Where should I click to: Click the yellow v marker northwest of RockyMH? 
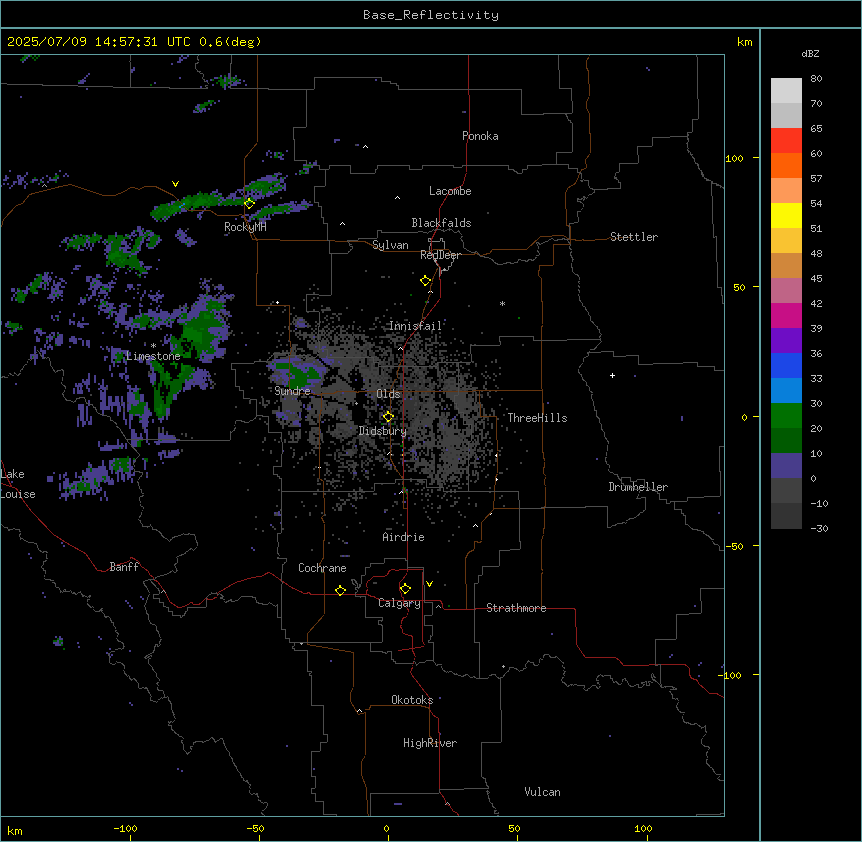[175, 184]
